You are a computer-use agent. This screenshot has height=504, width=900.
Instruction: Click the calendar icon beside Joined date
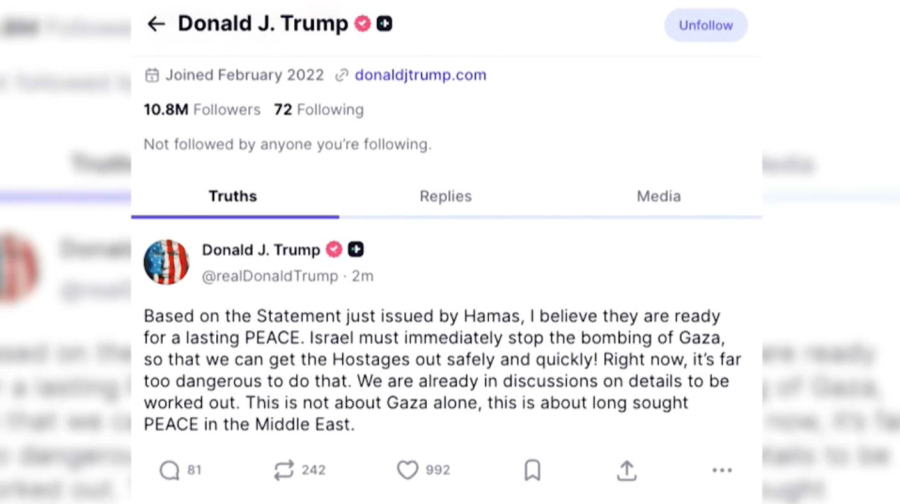(152, 75)
